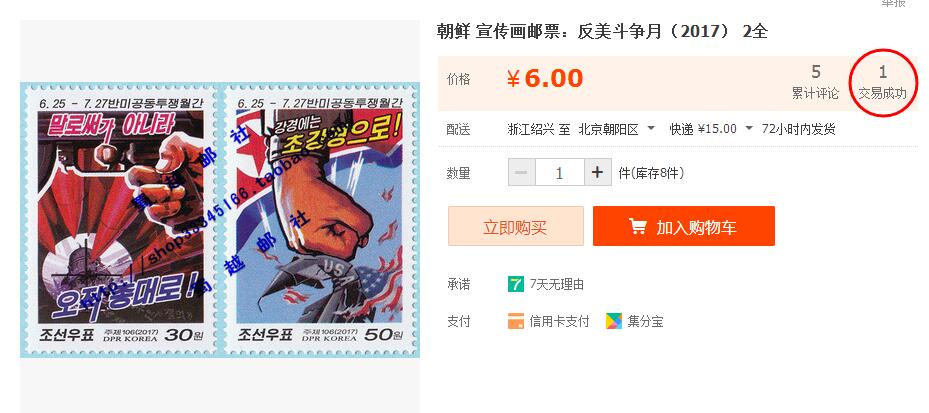Decrease quantity with the minus button

(x=521, y=172)
